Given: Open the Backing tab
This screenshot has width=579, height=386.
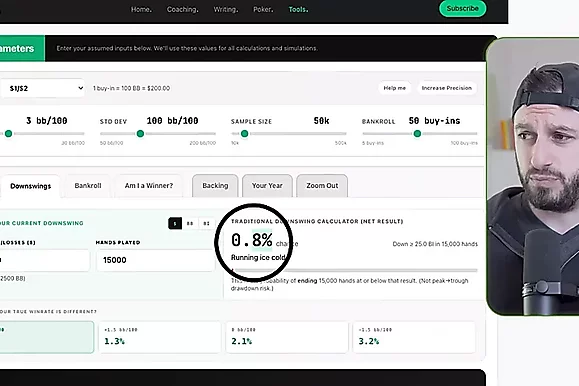Looking at the screenshot, I should pyautogui.click(x=215, y=185).
